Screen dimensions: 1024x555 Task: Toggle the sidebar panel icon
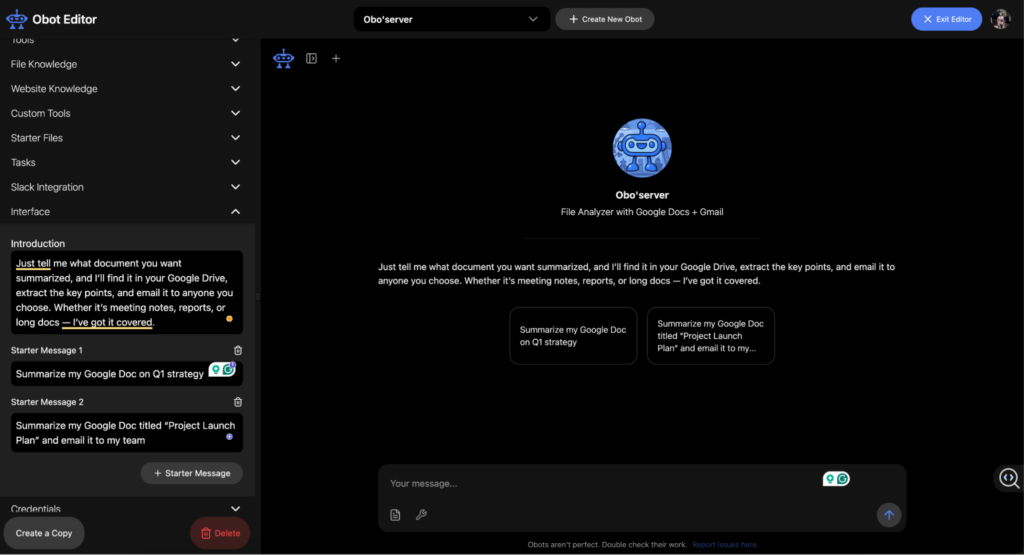tap(312, 59)
